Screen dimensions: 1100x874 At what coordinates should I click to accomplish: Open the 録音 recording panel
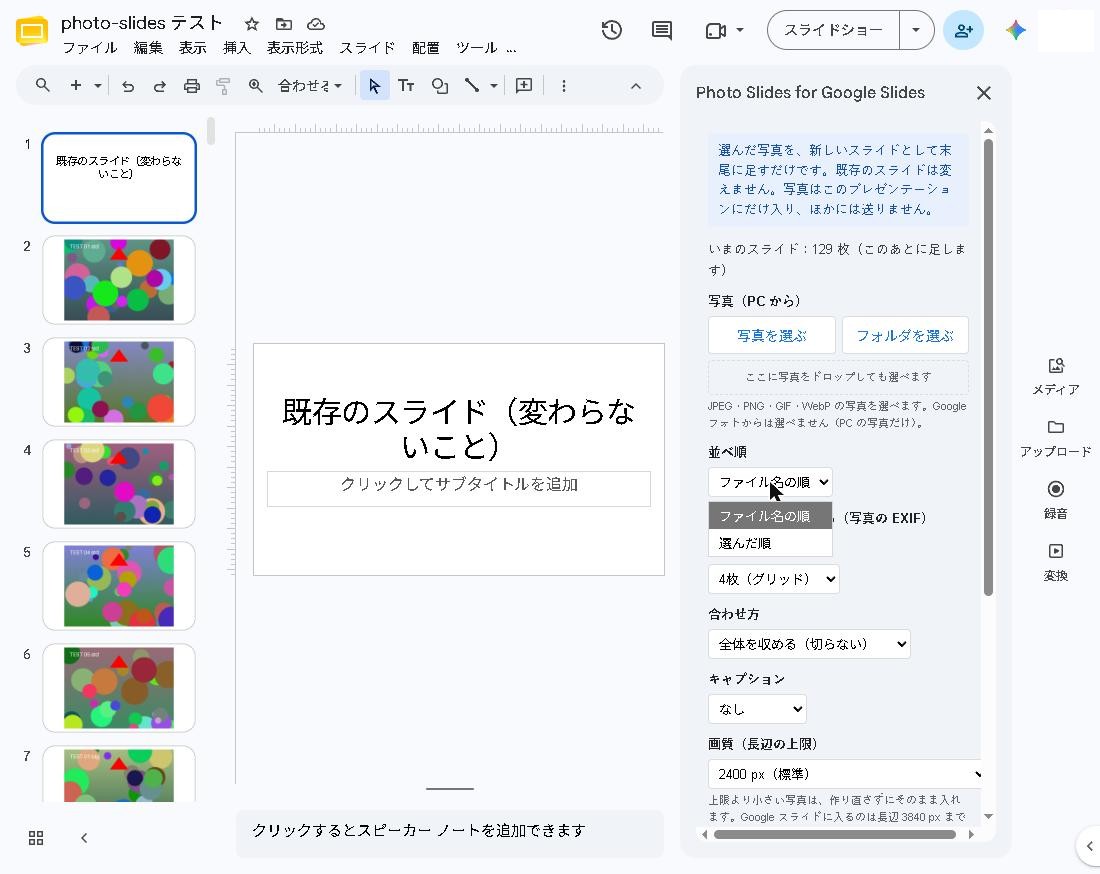(1056, 500)
